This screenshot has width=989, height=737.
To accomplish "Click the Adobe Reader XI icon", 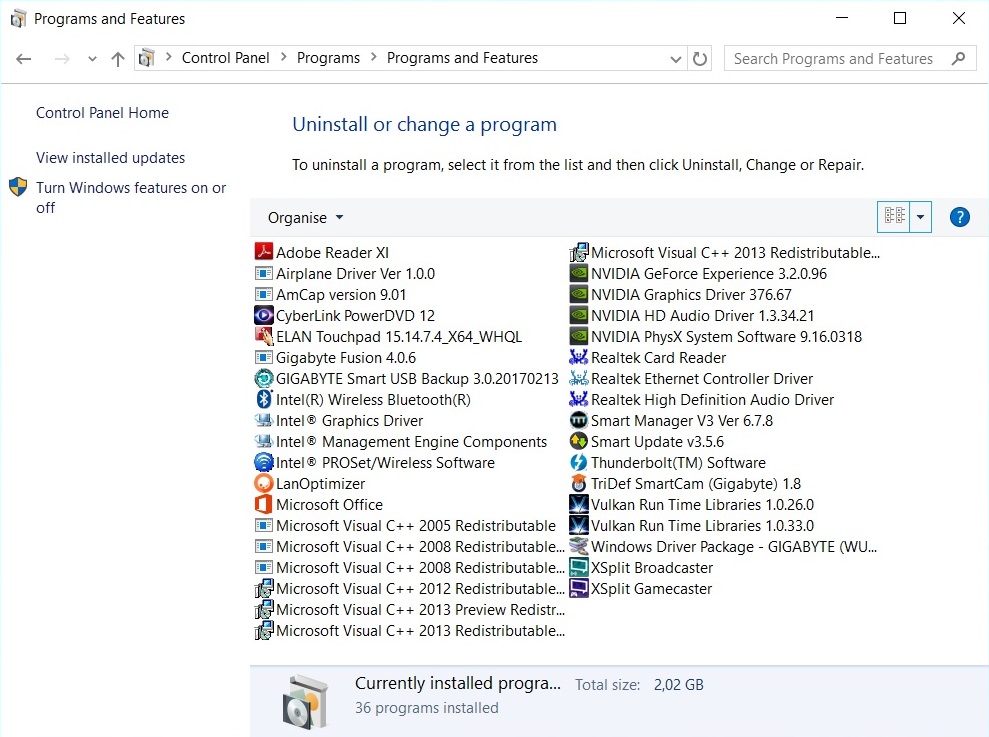I will (264, 253).
